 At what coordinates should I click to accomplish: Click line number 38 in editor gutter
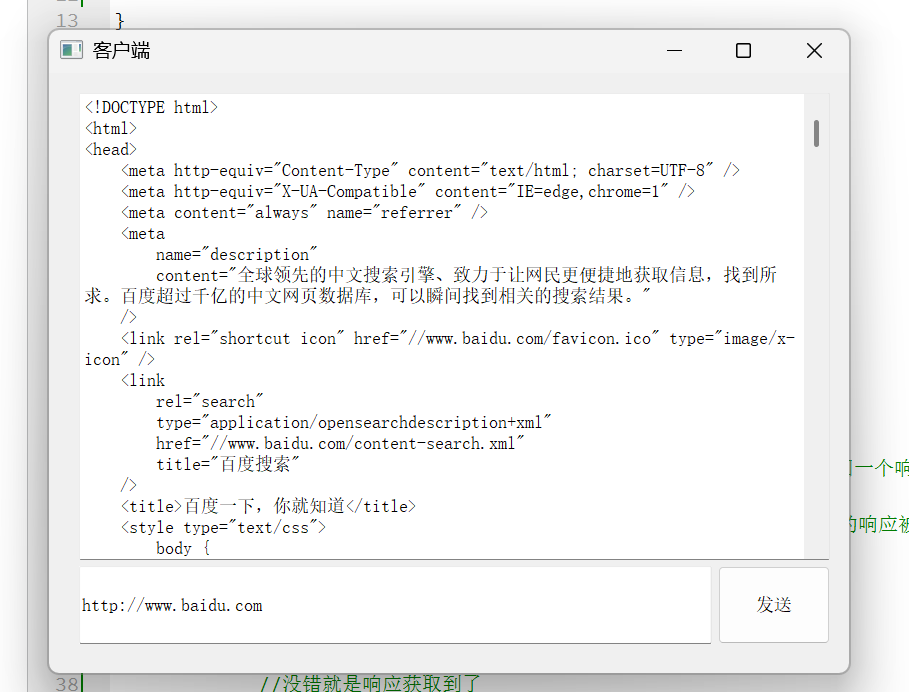[67, 684]
